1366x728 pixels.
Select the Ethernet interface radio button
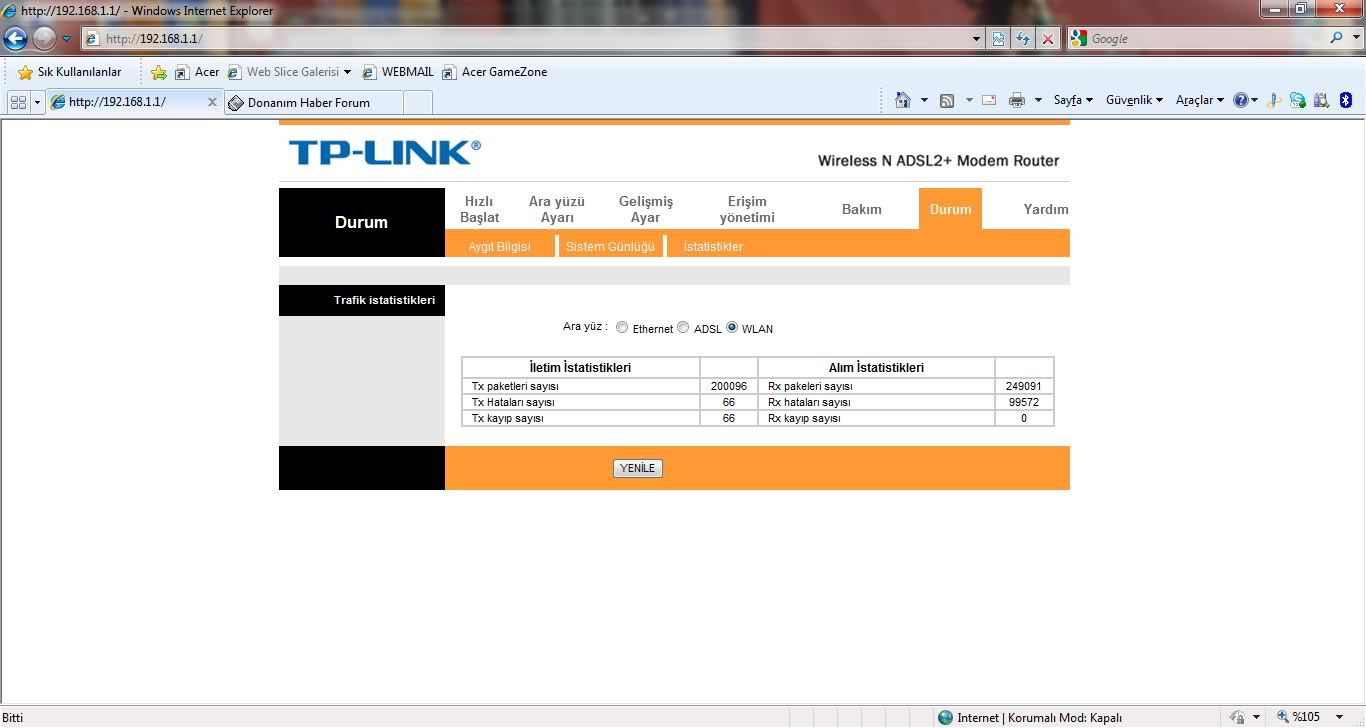click(x=622, y=327)
